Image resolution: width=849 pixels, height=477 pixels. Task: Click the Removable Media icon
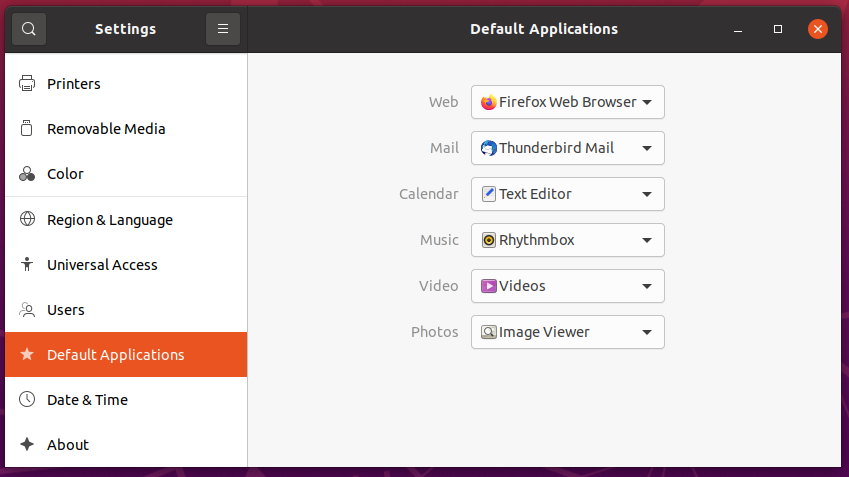coord(27,128)
